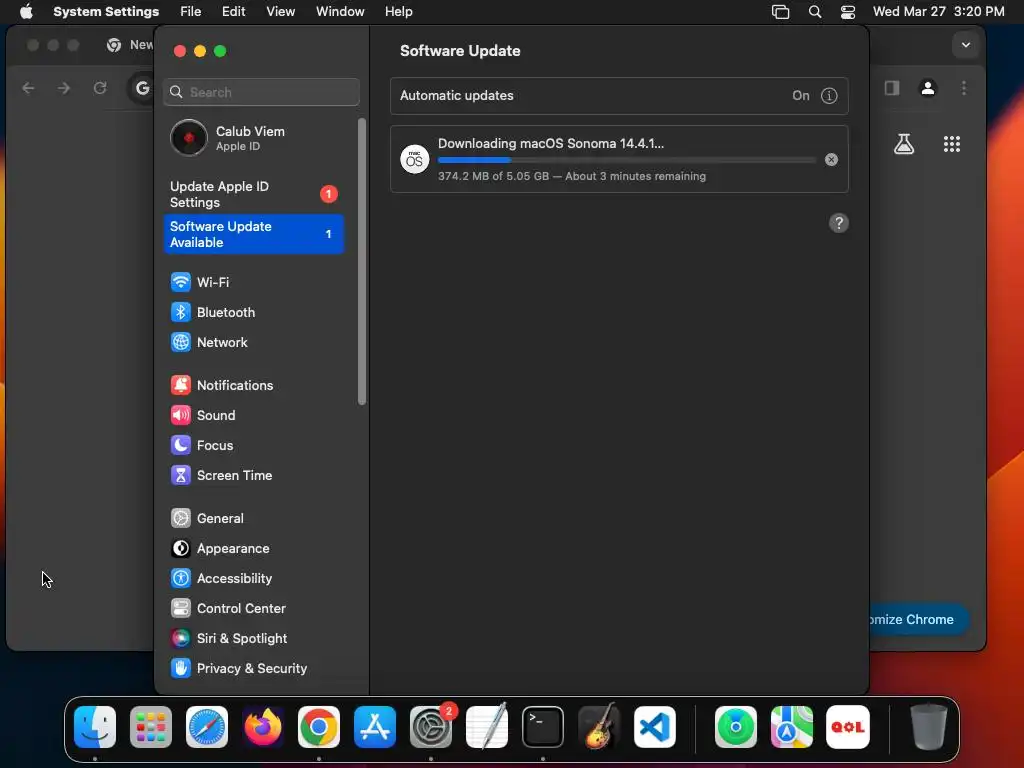Select Update Apple ID Settings item
This screenshot has width=1024, height=768.
tap(253, 195)
